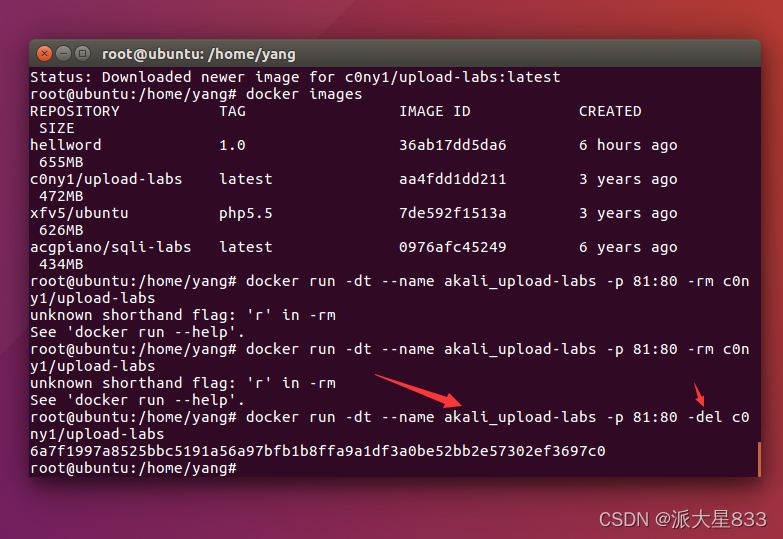
Task: Click the image ID 36ab17dd5da6
Action: [452, 145]
